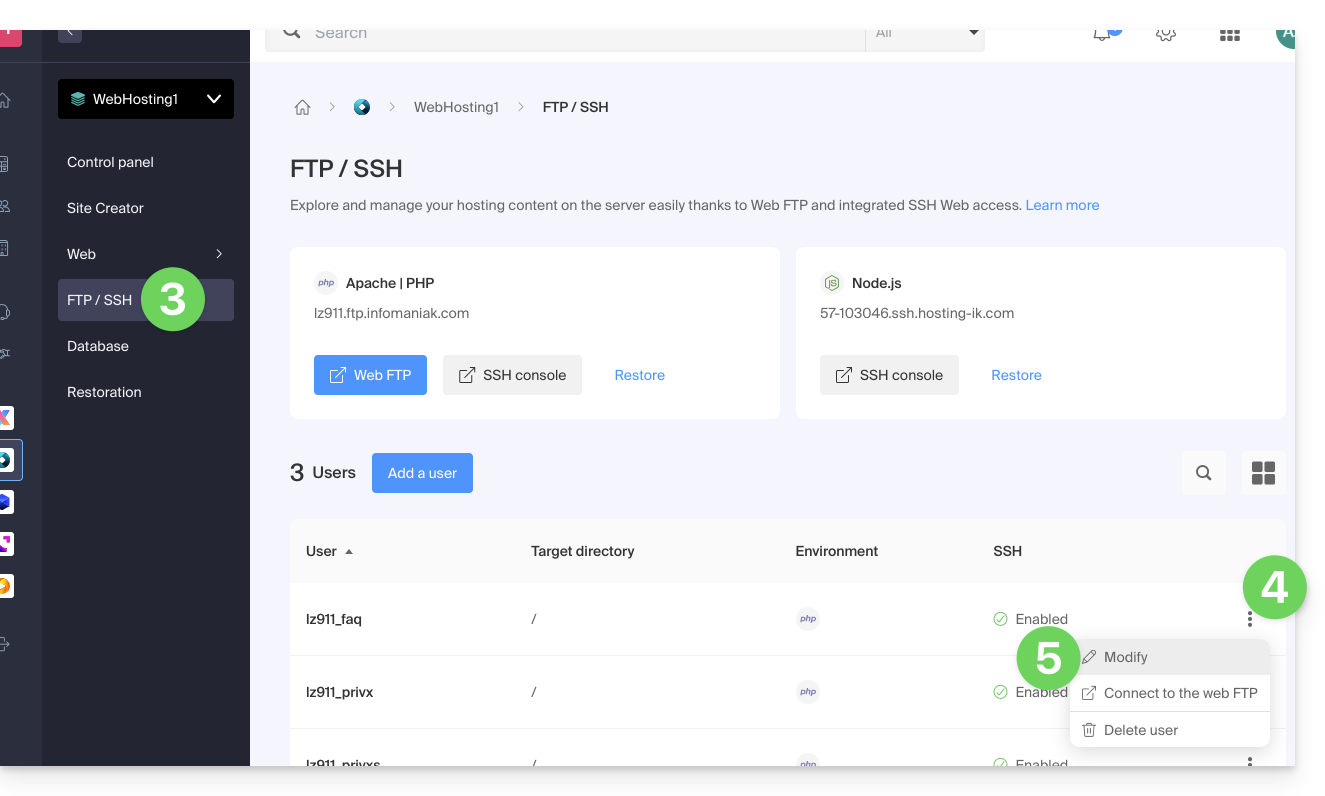Viewport: 1325px width, 796px height.
Task: Open Control panel in the sidebar
Action: coord(110,162)
